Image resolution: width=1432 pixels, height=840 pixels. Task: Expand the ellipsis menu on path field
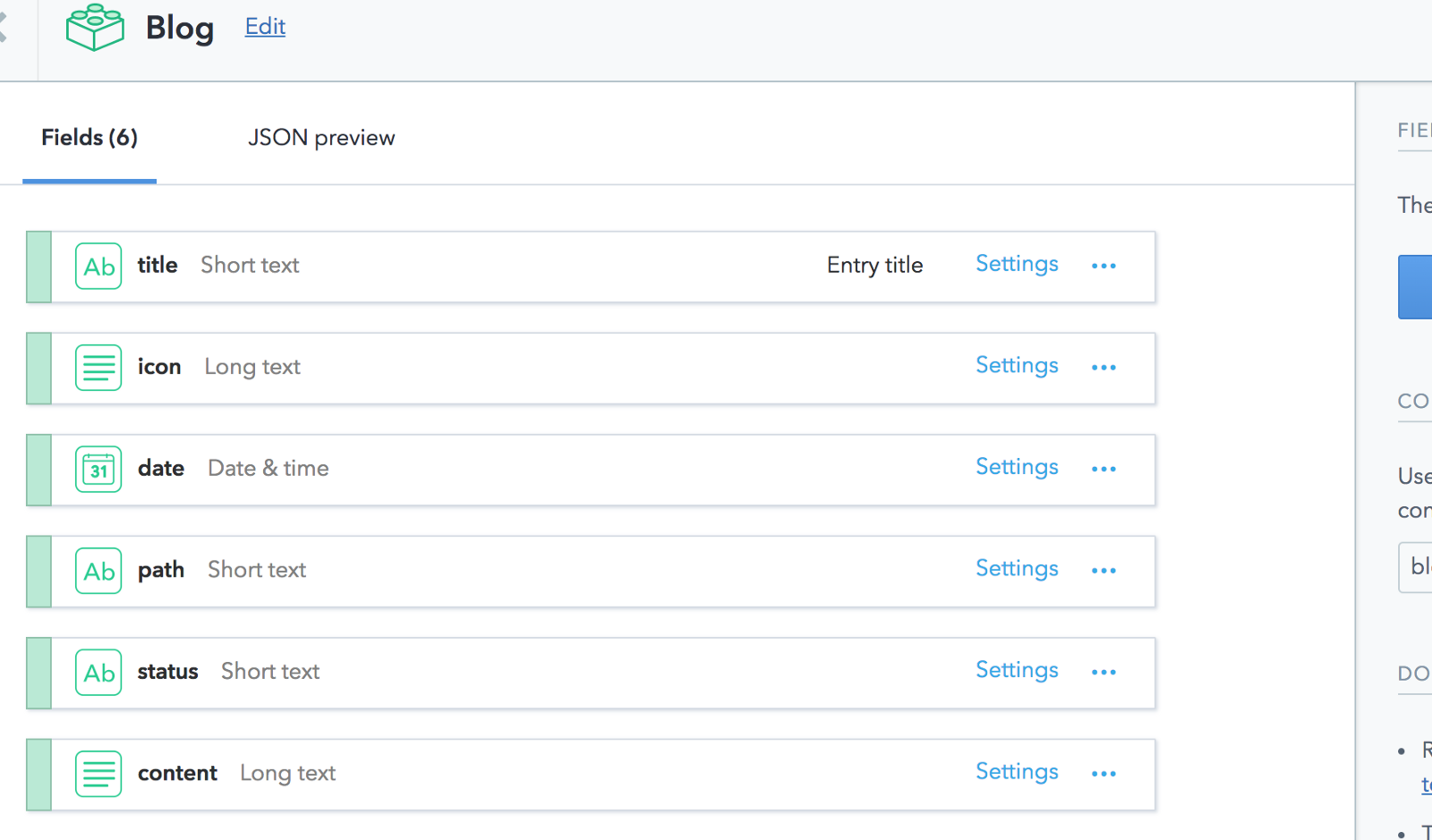pyautogui.click(x=1104, y=571)
